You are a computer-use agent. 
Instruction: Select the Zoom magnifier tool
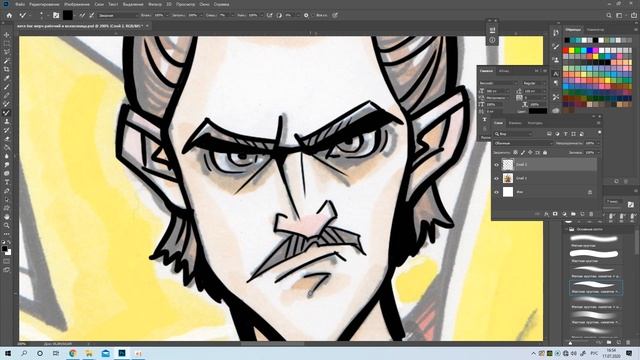pyautogui.click(x=7, y=225)
